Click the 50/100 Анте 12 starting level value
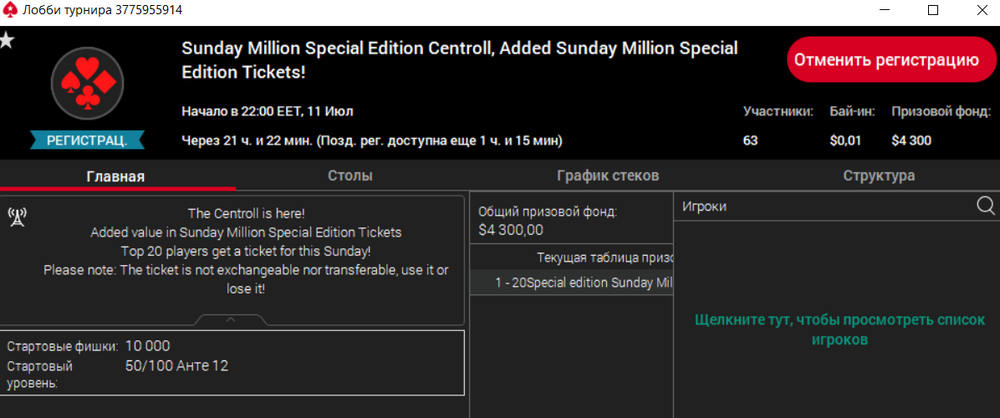Screen dimensions: 1000x418 [177, 366]
